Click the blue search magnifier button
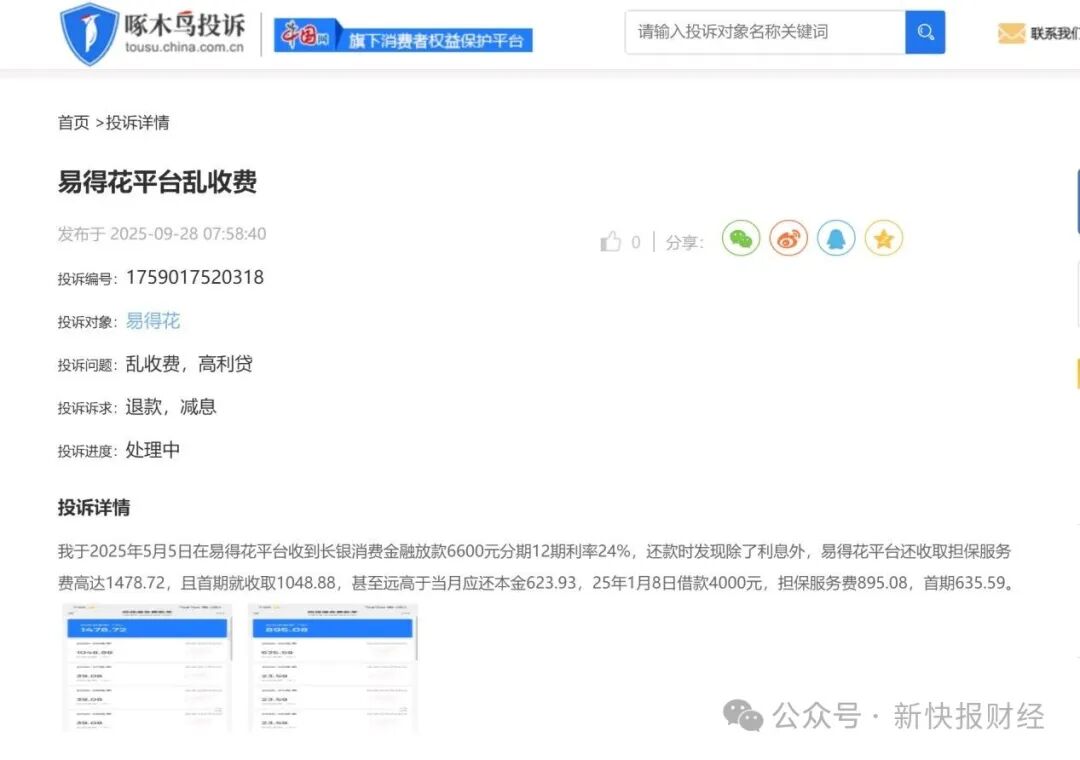 (x=925, y=32)
